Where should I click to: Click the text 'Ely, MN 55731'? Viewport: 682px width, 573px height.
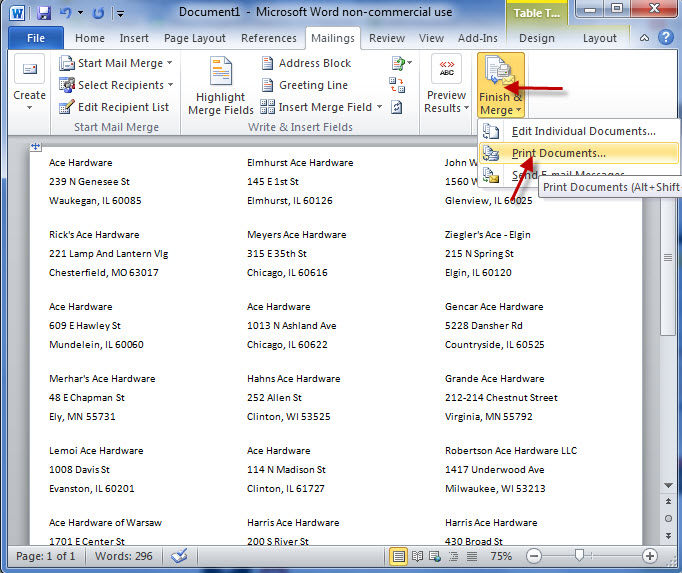82,417
